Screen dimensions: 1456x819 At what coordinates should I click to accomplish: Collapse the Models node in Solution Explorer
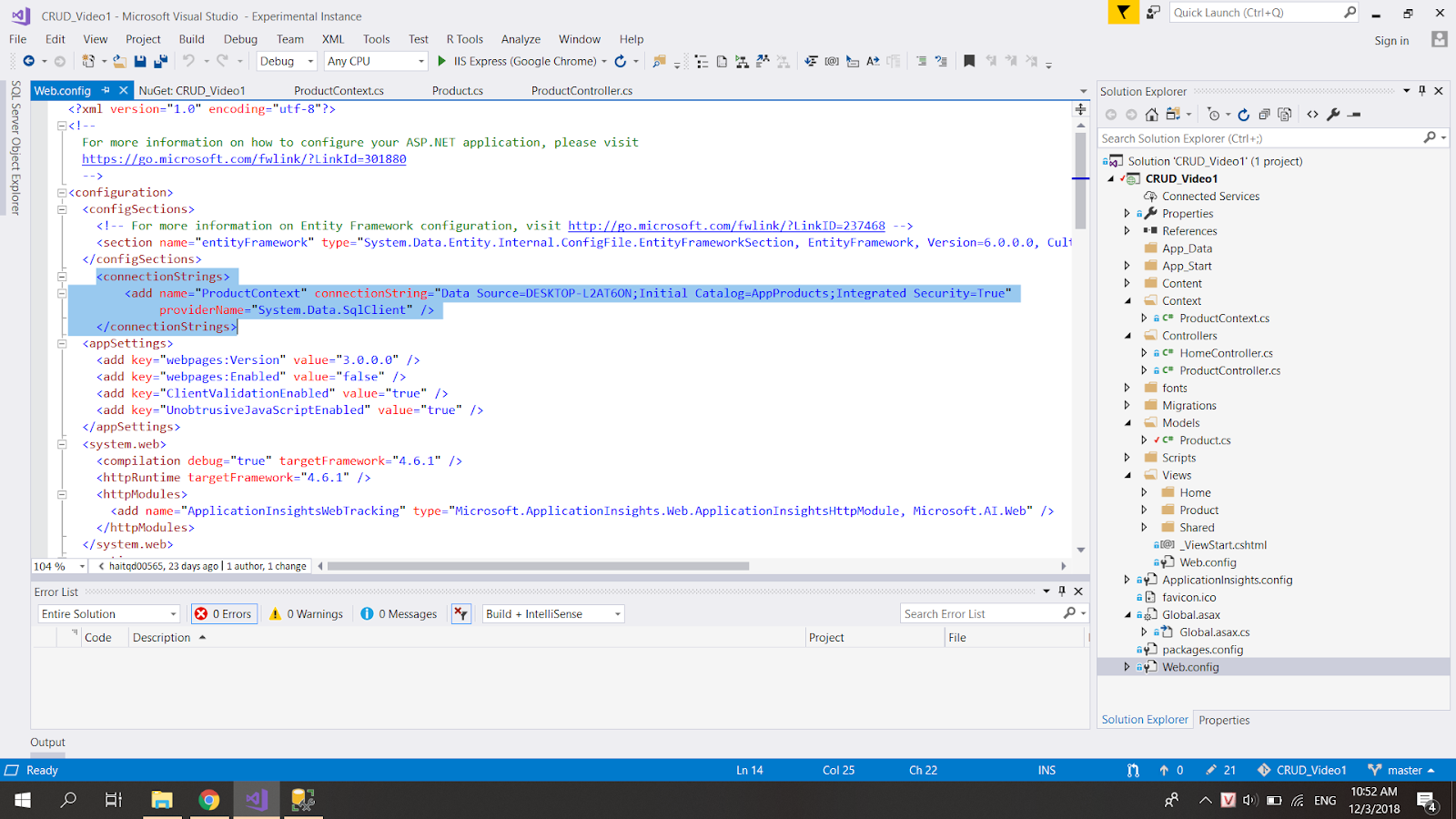coord(1127,422)
